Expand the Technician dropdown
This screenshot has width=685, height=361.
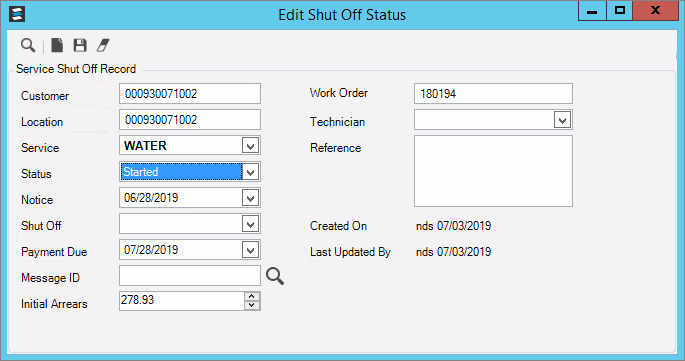coord(562,120)
